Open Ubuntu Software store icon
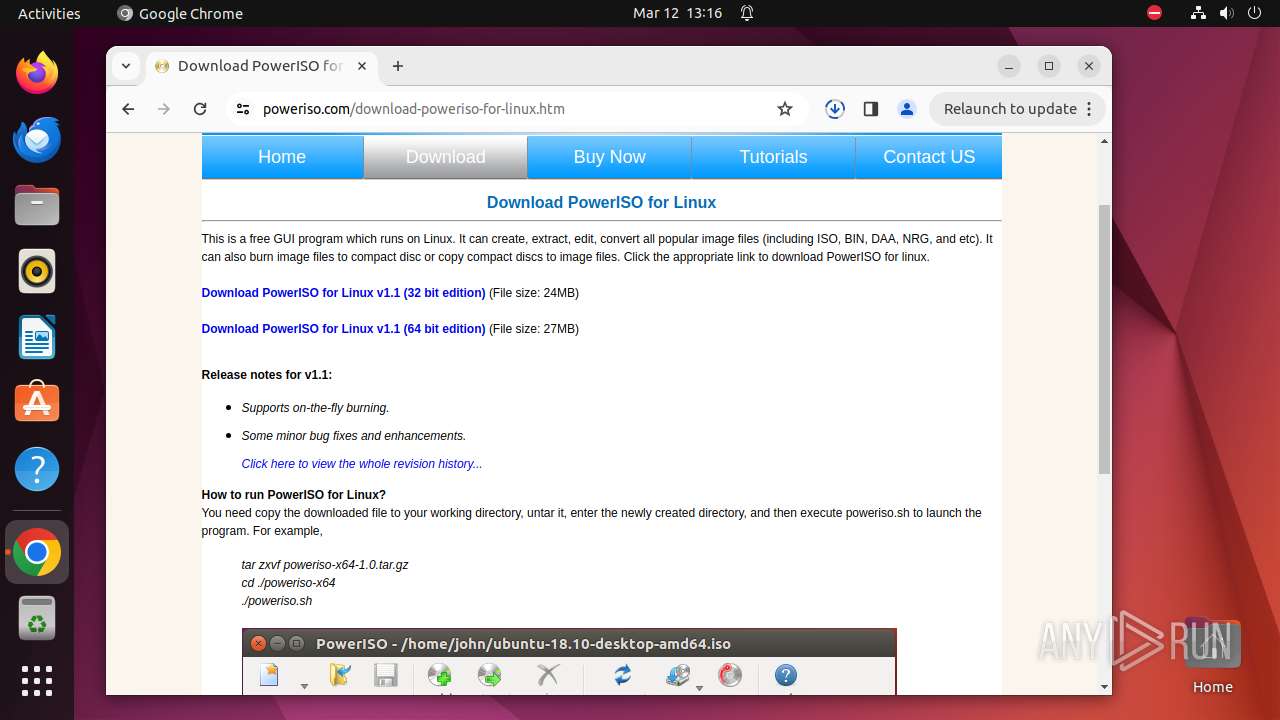Image resolution: width=1280 pixels, height=720 pixels. click(37, 403)
